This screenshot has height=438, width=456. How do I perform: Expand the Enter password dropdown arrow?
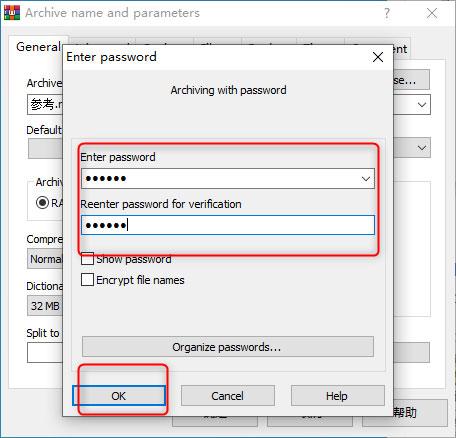[x=366, y=179]
